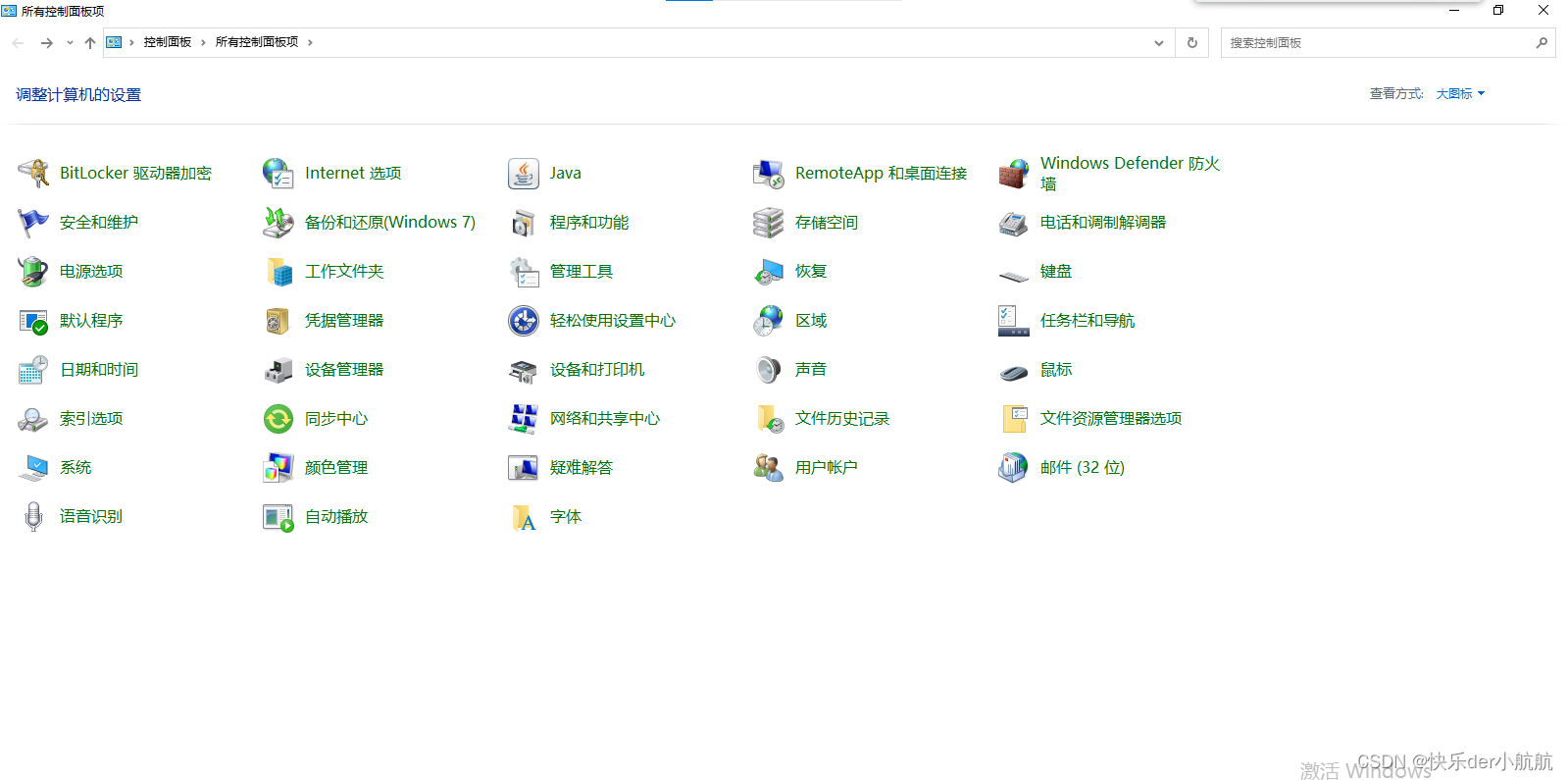Open the 同步中心 green sync icon

[278, 419]
